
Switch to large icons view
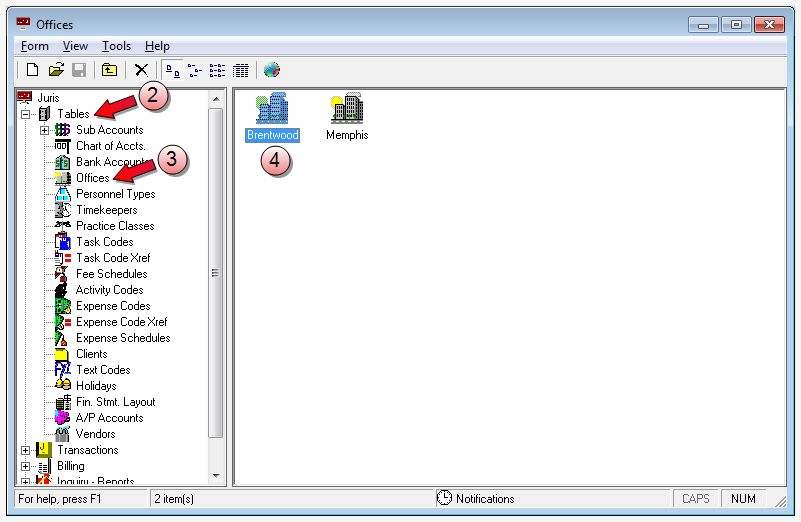(172, 70)
